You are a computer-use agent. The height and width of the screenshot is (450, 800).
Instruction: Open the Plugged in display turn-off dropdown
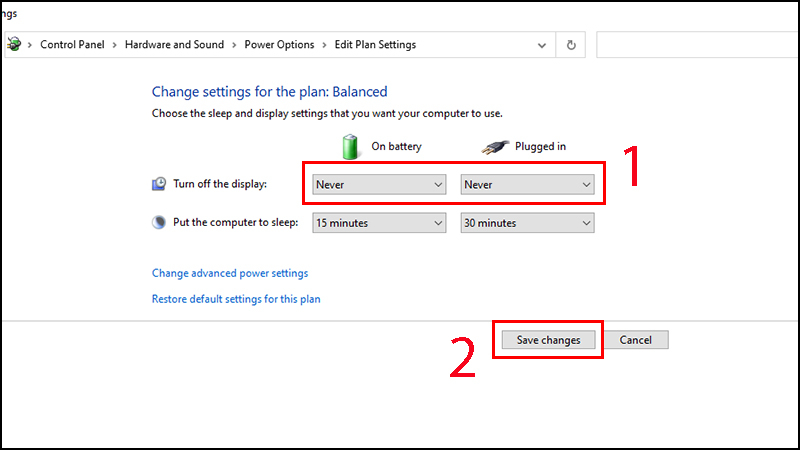click(527, 185)
